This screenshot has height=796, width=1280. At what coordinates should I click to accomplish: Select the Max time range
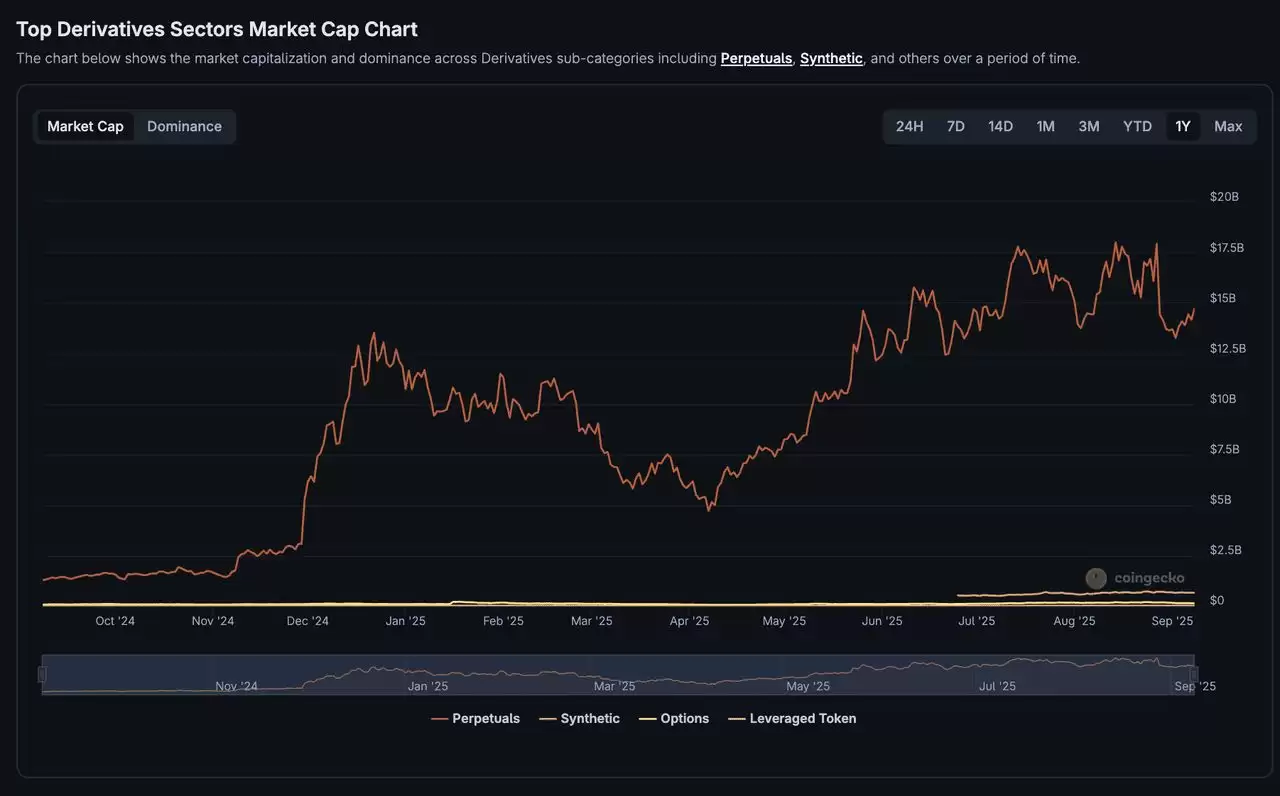[x=1228, y=125]
